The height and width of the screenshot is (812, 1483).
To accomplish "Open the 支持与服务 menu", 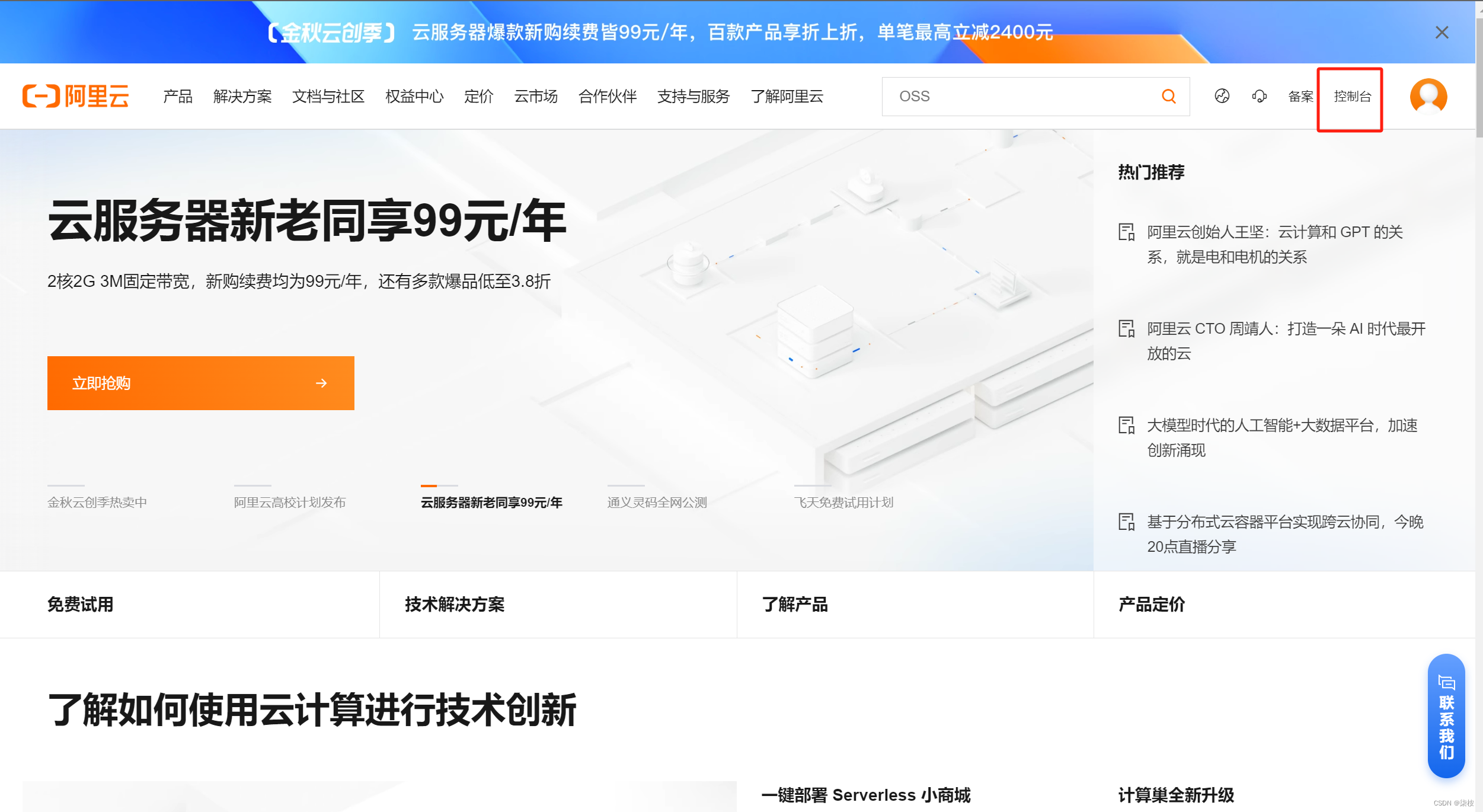I will (693, 96).
